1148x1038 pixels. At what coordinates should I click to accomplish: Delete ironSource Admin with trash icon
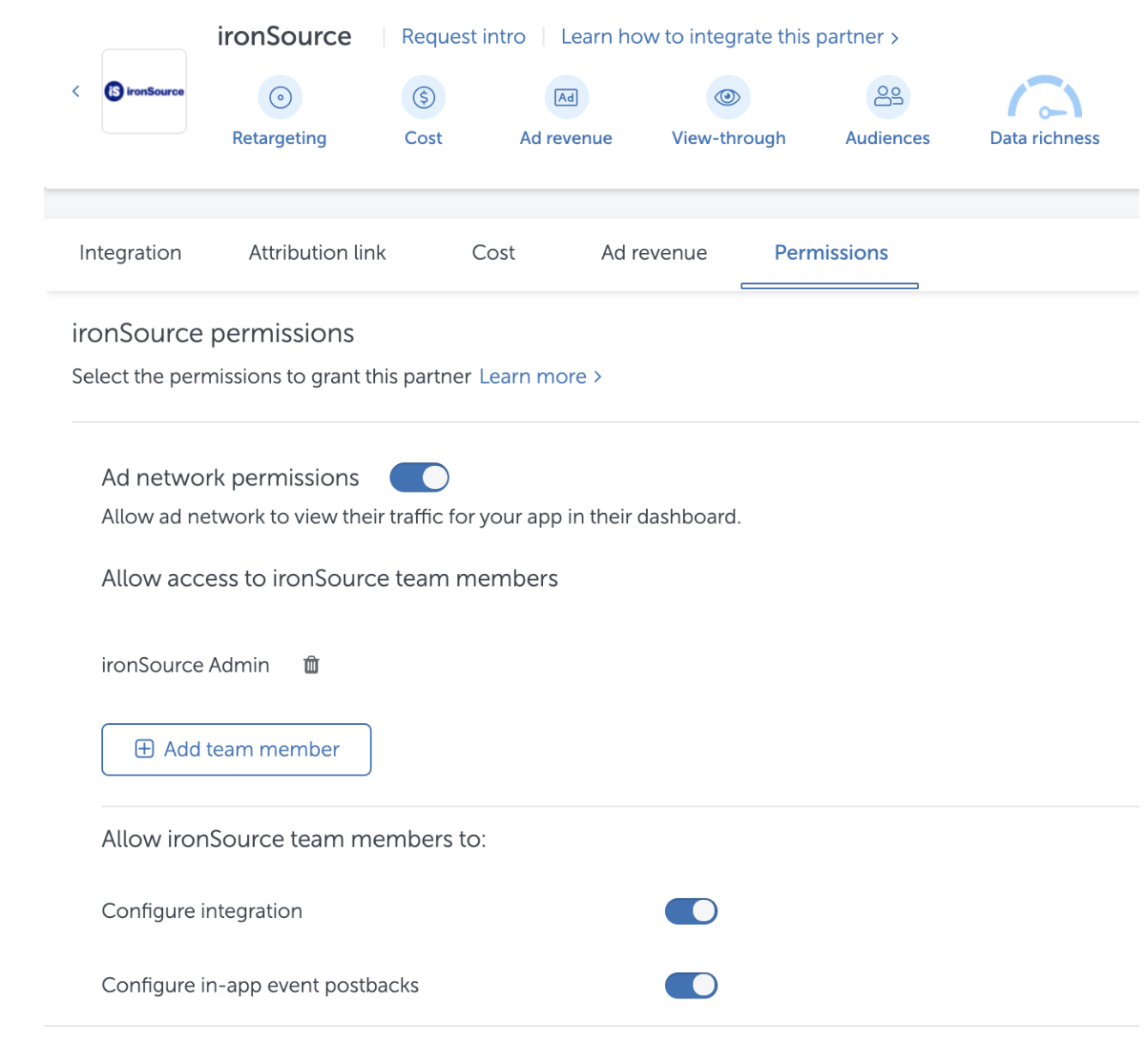click(x=311, y=665)
